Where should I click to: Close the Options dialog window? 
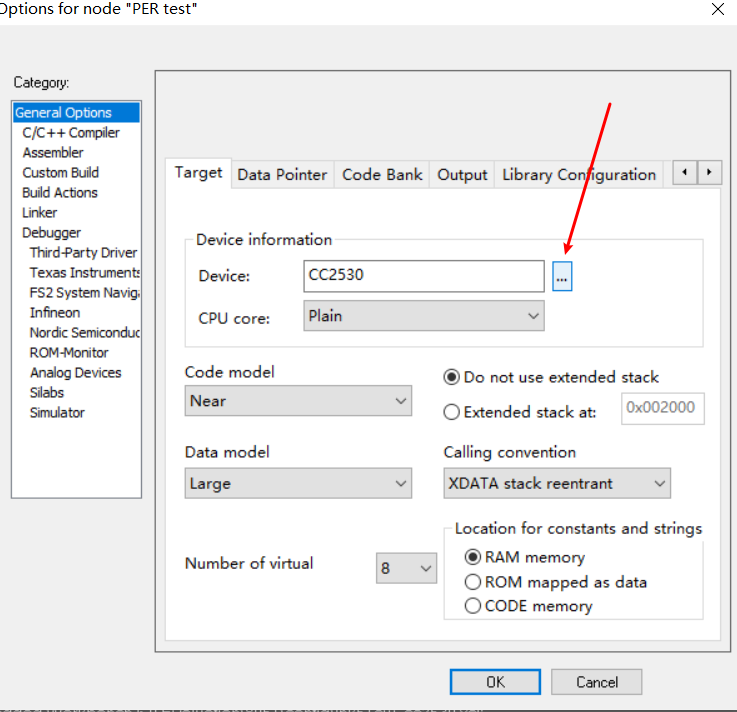(717, 9)
